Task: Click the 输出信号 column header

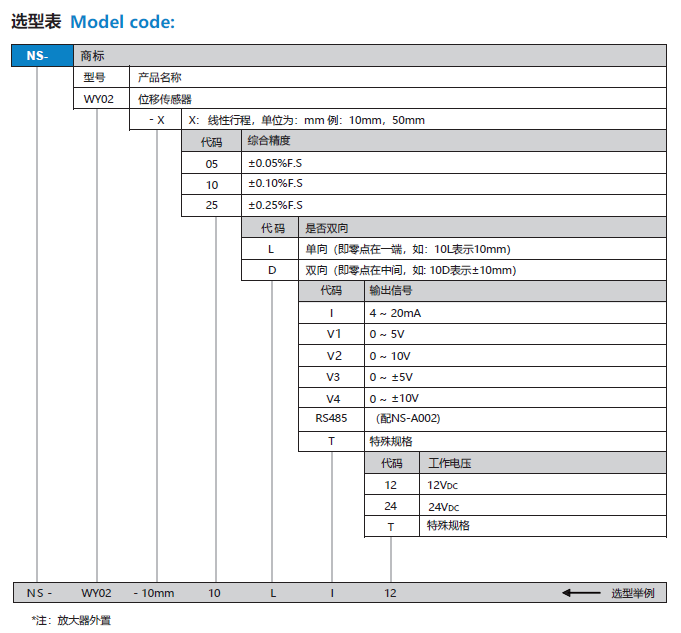Action: tap(391, 291)
